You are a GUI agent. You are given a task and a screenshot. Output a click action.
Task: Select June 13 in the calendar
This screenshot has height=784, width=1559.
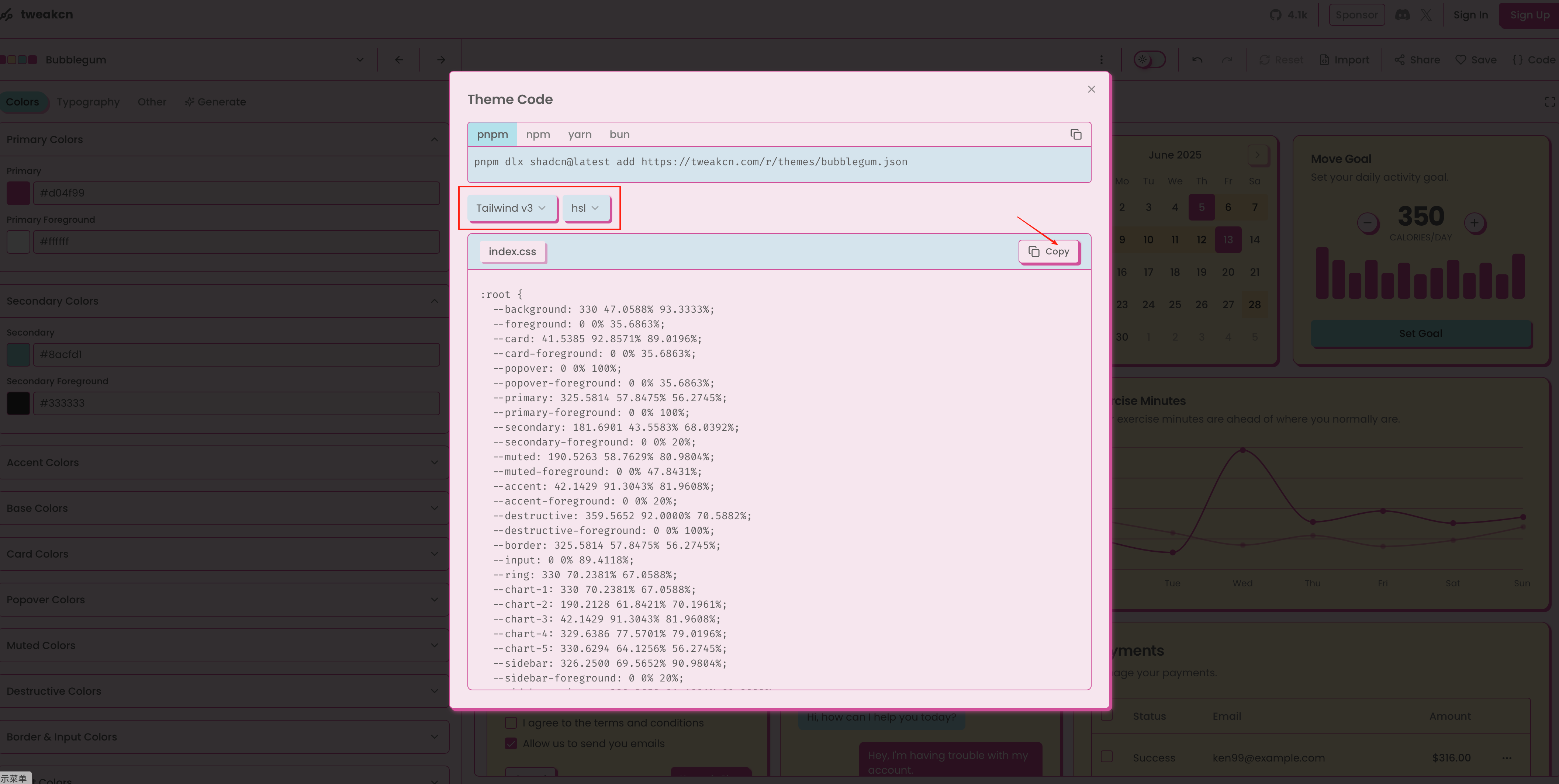tap(1227, 240)
